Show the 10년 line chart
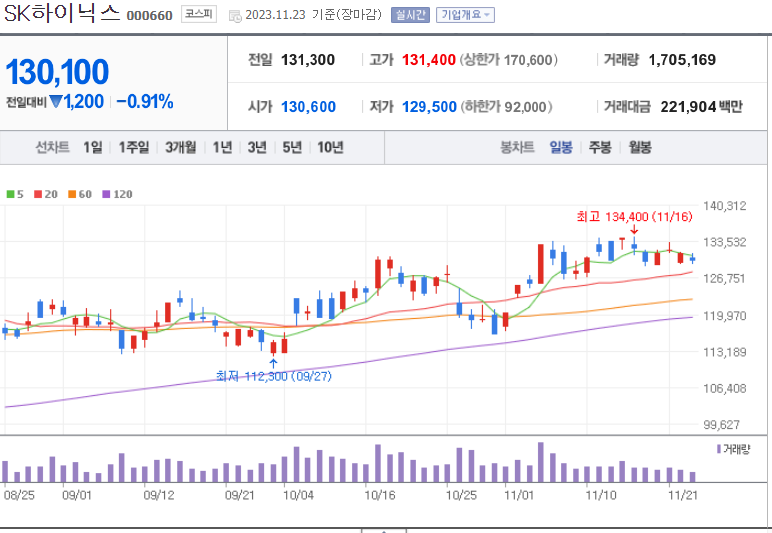772x533 pixels. [330, 147]
